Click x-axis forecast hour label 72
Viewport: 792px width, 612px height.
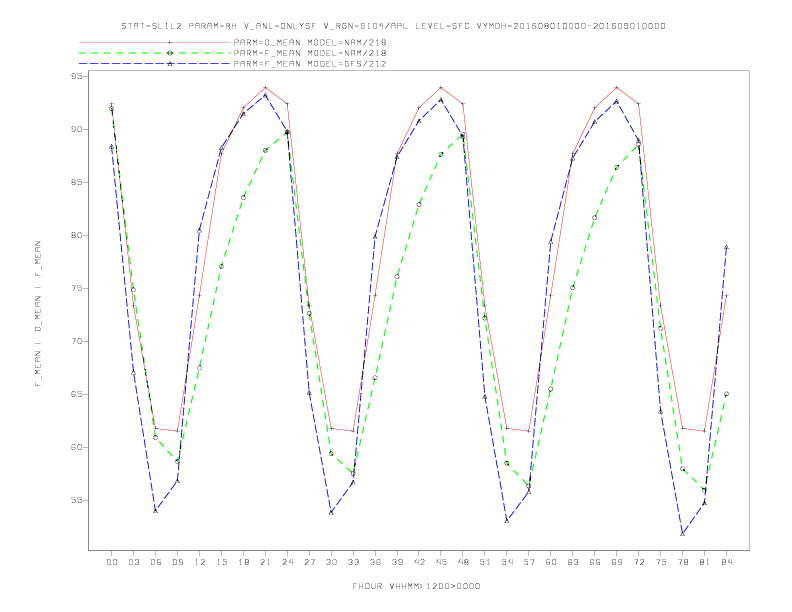click(x=639, y=562)
